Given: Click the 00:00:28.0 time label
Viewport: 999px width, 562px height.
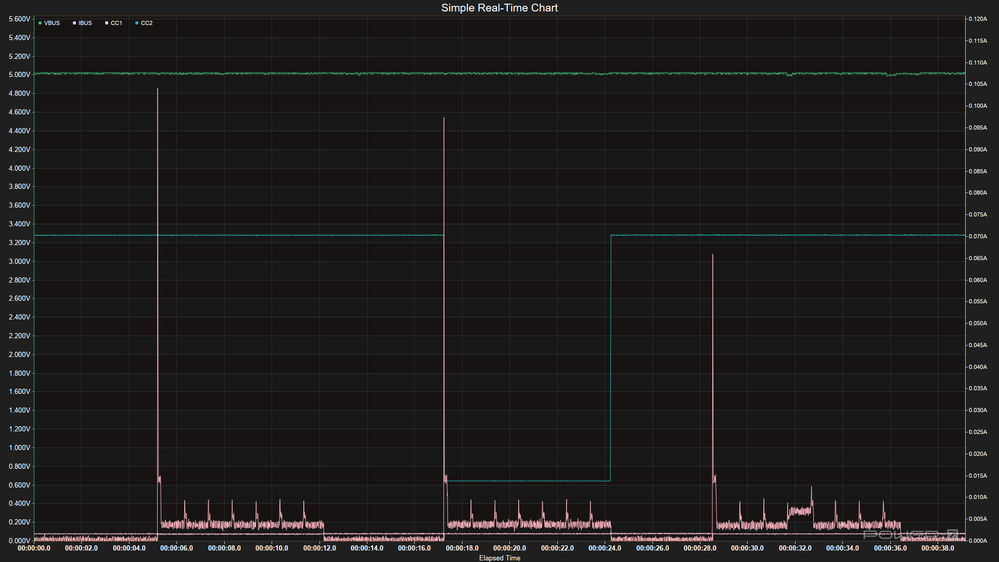Looking at the screenshot, I should 700,548.
